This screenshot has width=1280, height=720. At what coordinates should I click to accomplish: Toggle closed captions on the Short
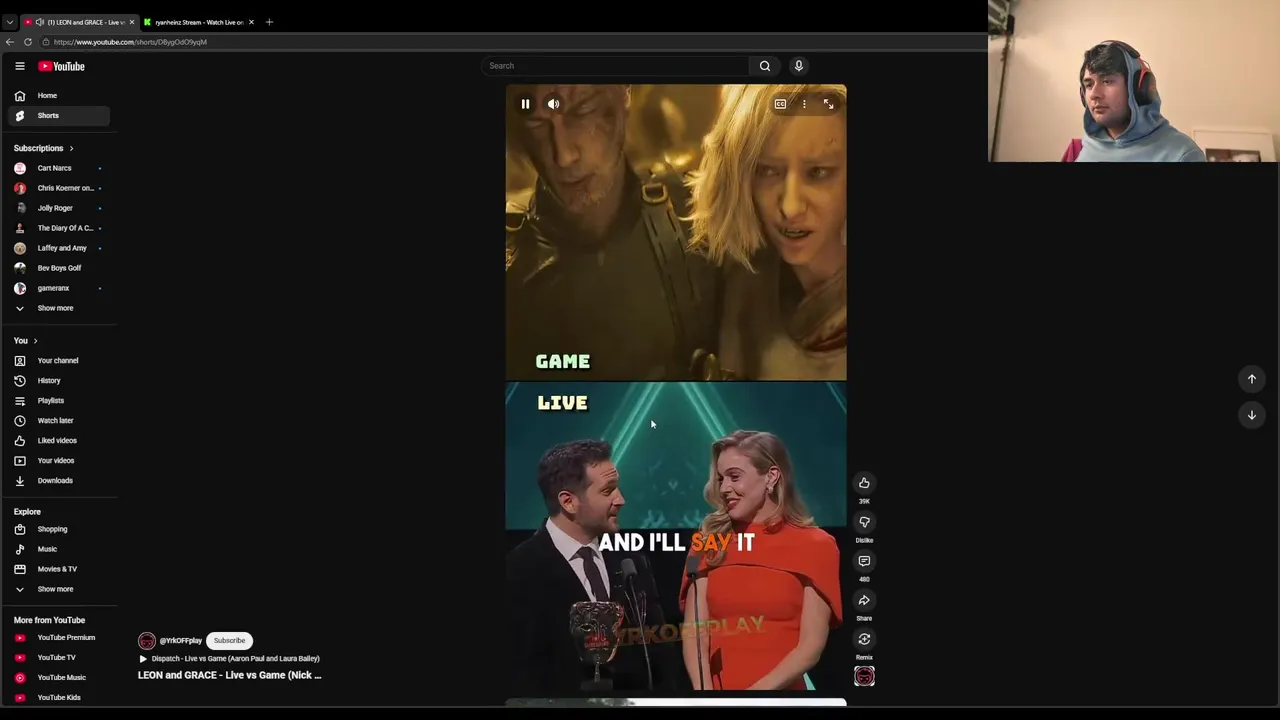pos(780,104)
